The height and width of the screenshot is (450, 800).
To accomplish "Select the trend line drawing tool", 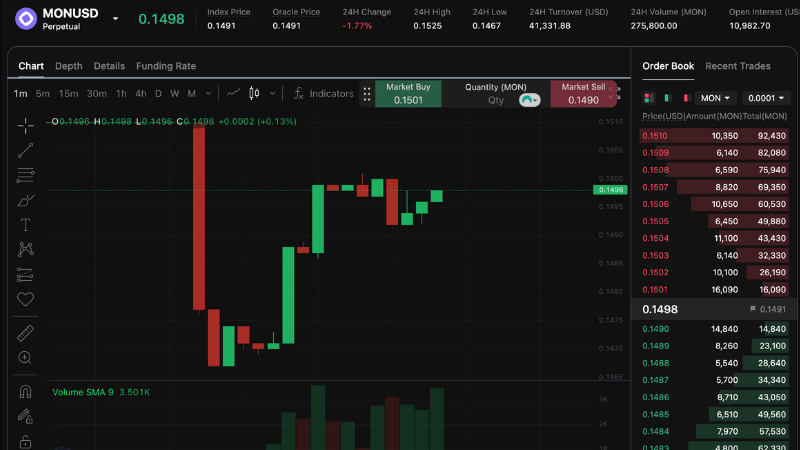I will click(25, 150).
